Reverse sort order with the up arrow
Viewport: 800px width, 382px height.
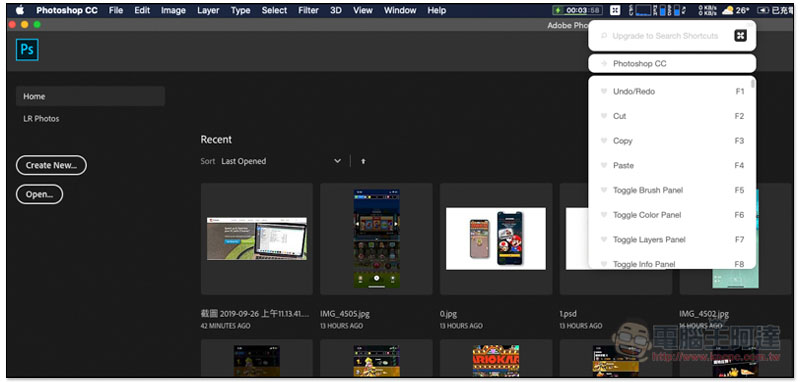pos(363,161)
